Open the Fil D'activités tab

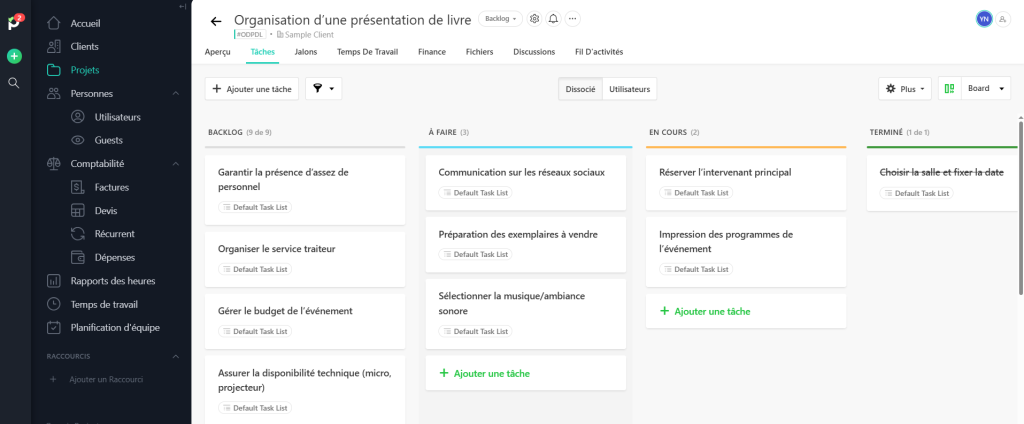pos(599,52)
